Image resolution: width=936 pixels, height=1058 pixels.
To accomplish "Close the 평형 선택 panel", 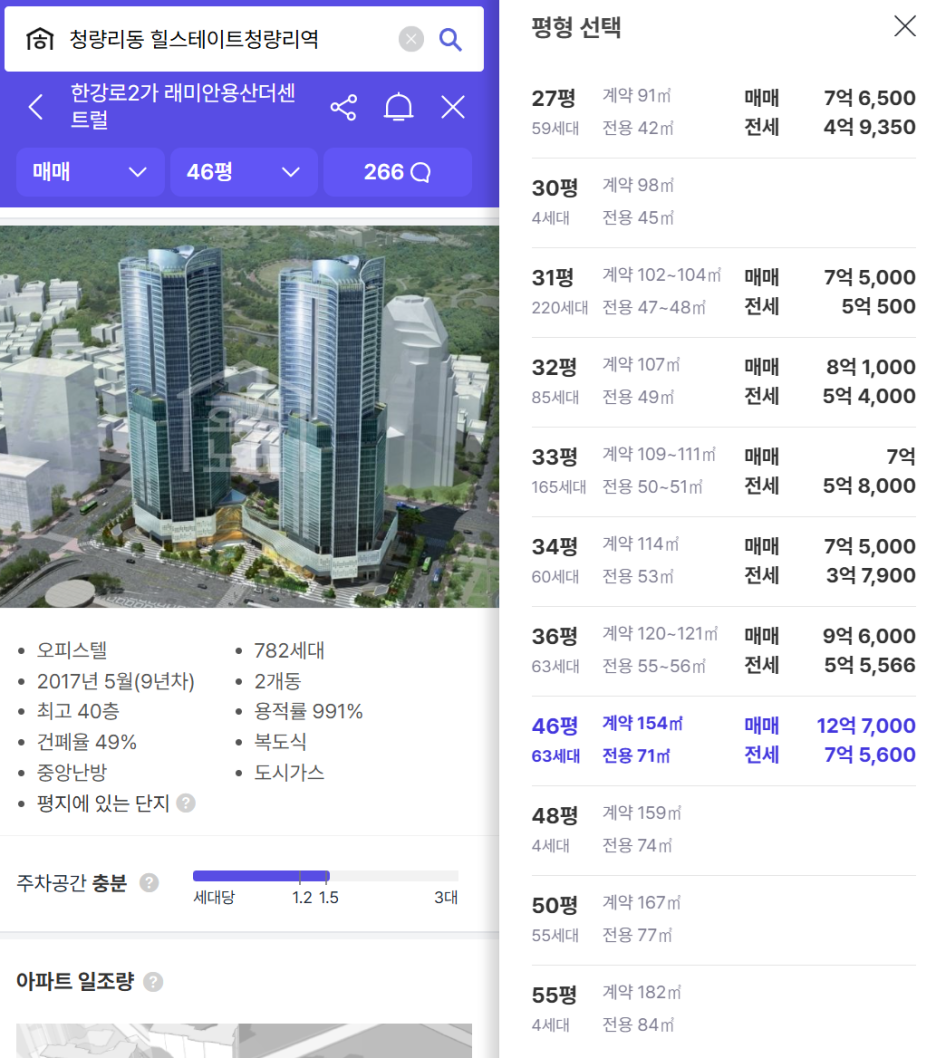I will (904, 26).
